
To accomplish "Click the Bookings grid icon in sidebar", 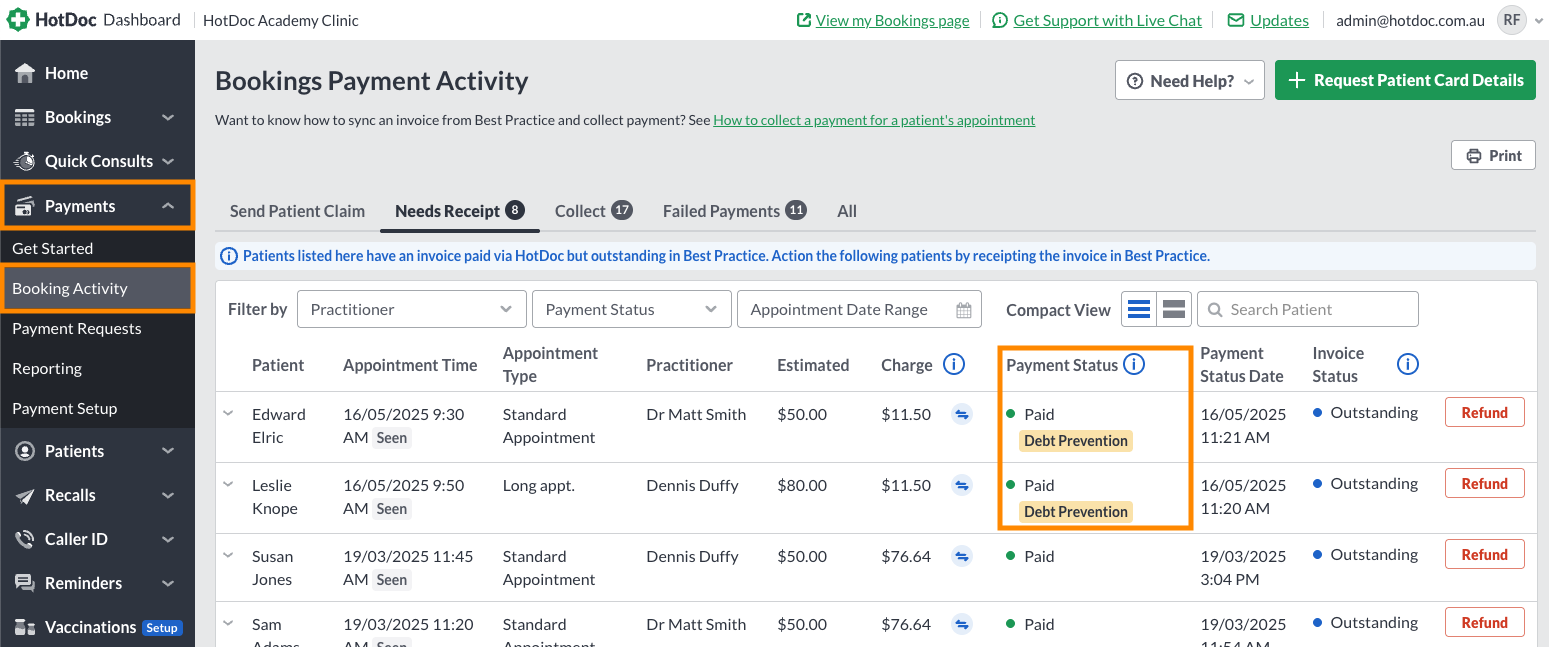I will tap(25, 117).
